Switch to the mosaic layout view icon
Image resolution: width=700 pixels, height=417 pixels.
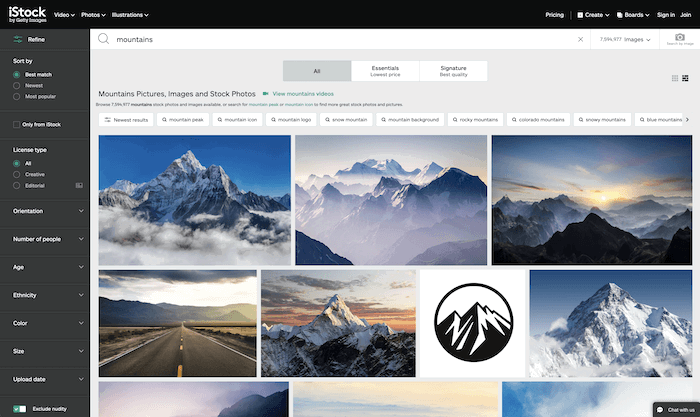pyautogui.click(x=685, y=78)
